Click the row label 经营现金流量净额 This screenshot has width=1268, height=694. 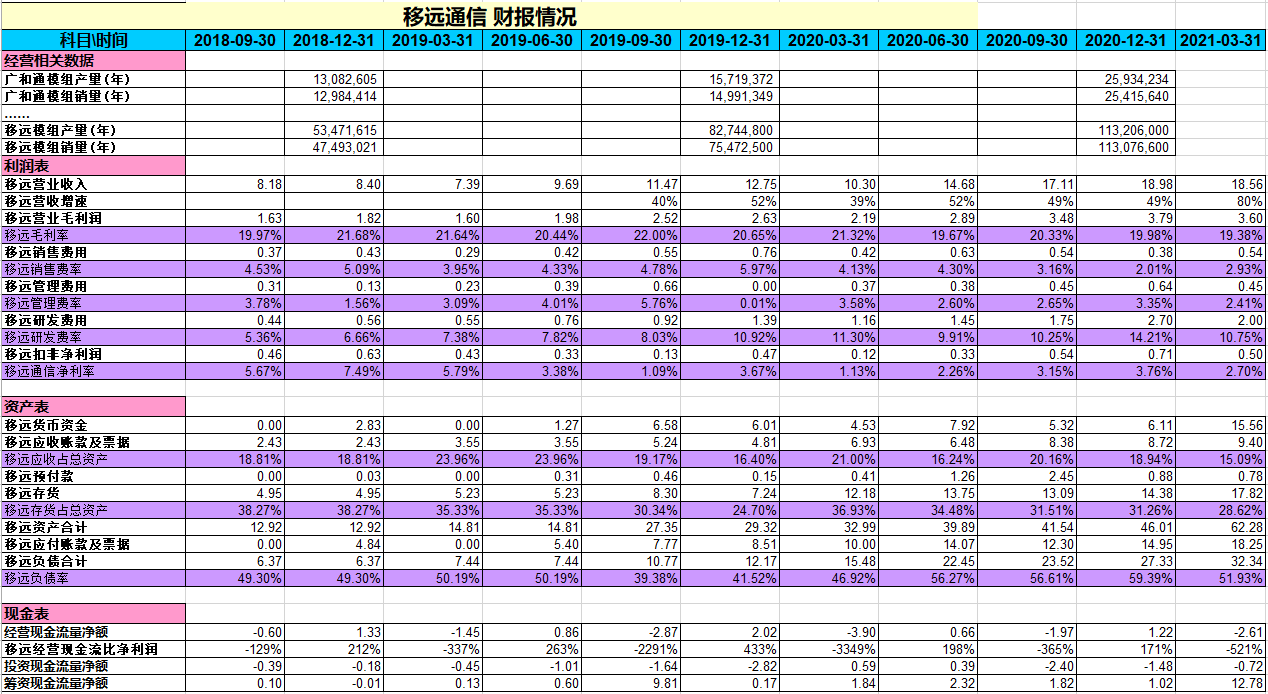click(x=93, y=632)
